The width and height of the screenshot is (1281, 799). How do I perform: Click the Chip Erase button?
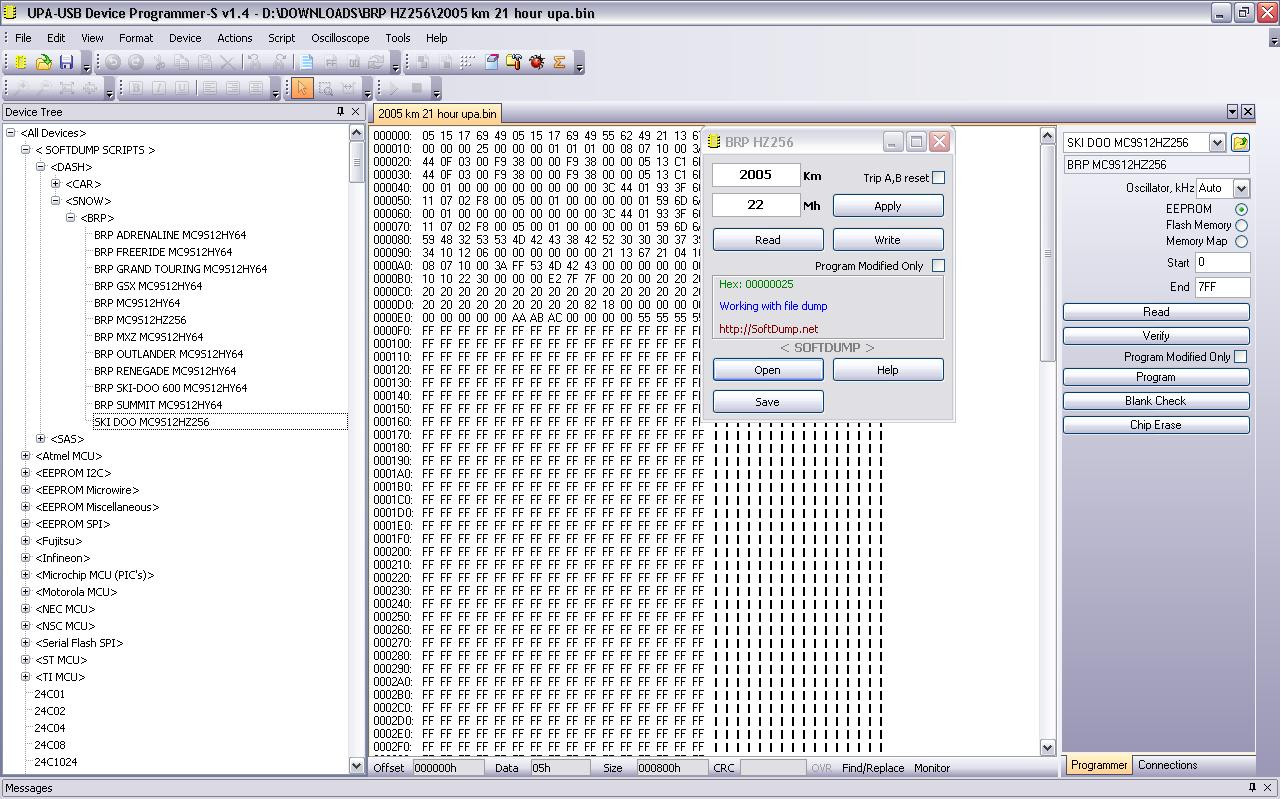1155,425
